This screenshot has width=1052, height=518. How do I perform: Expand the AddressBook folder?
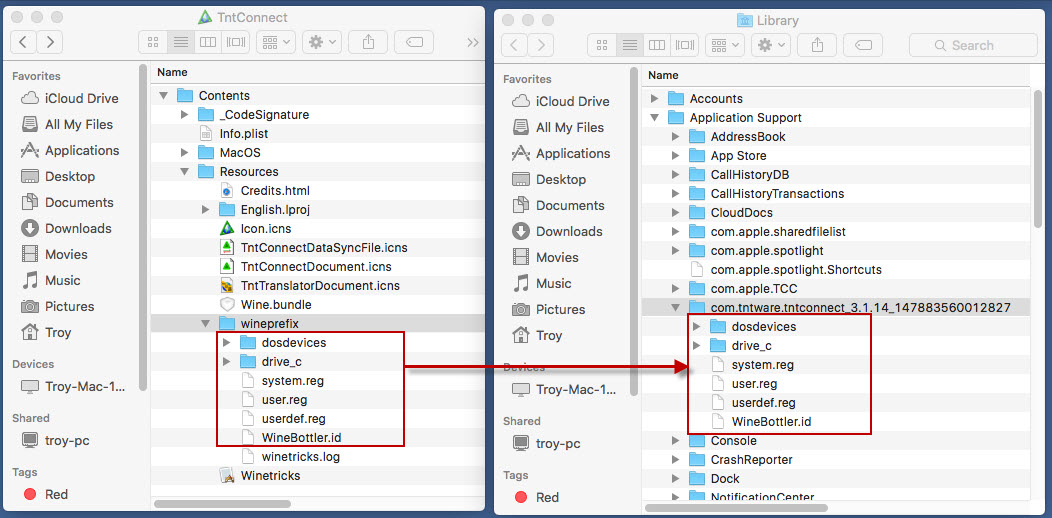coord(676,137)
